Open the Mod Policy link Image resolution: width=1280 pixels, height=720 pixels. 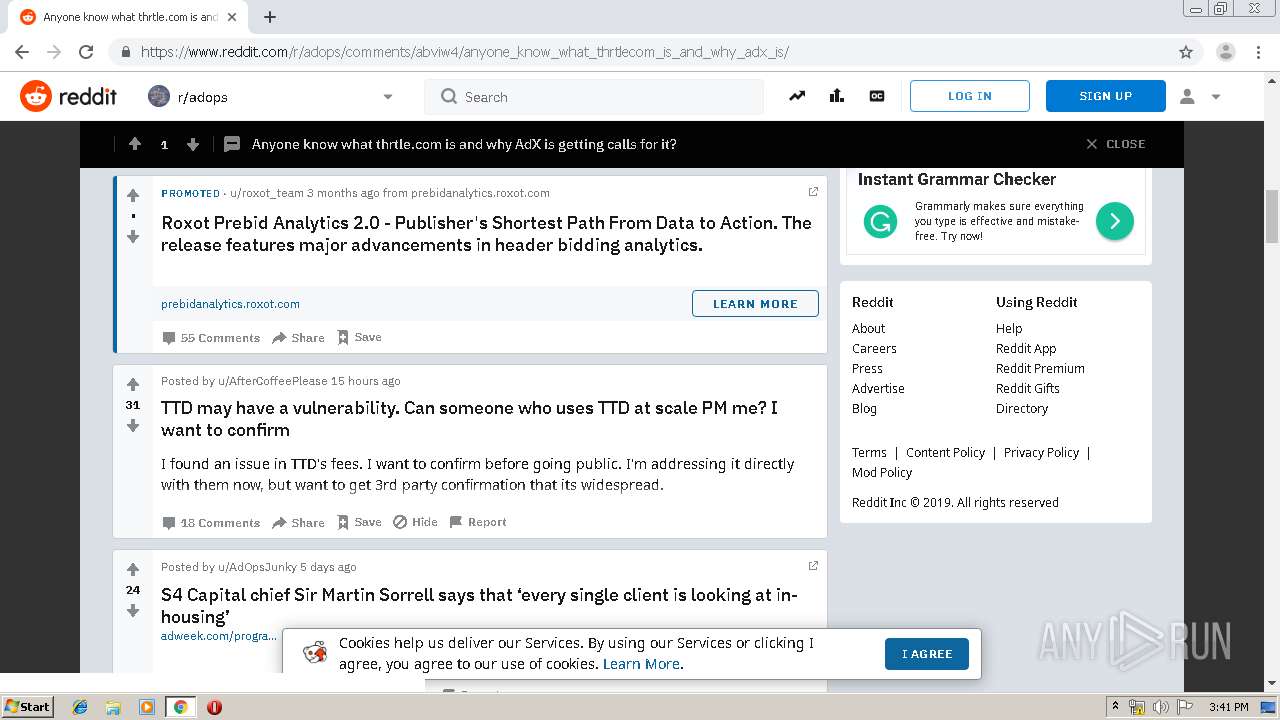click(x=882, y=472)
